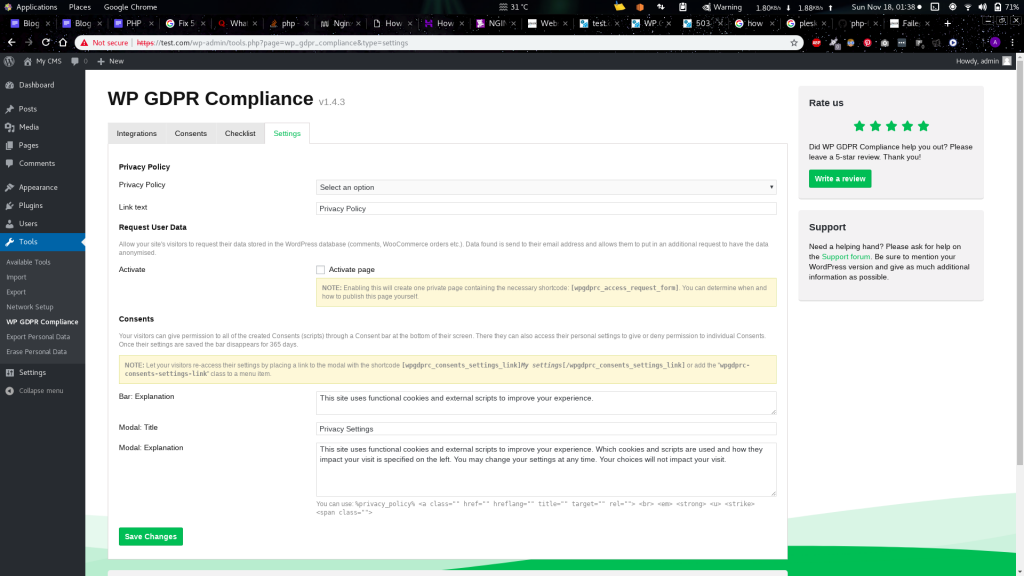Viewport: 1024px width, 576px height.
Task: Click the Save Changes button
Action: [x=151, y=537]
